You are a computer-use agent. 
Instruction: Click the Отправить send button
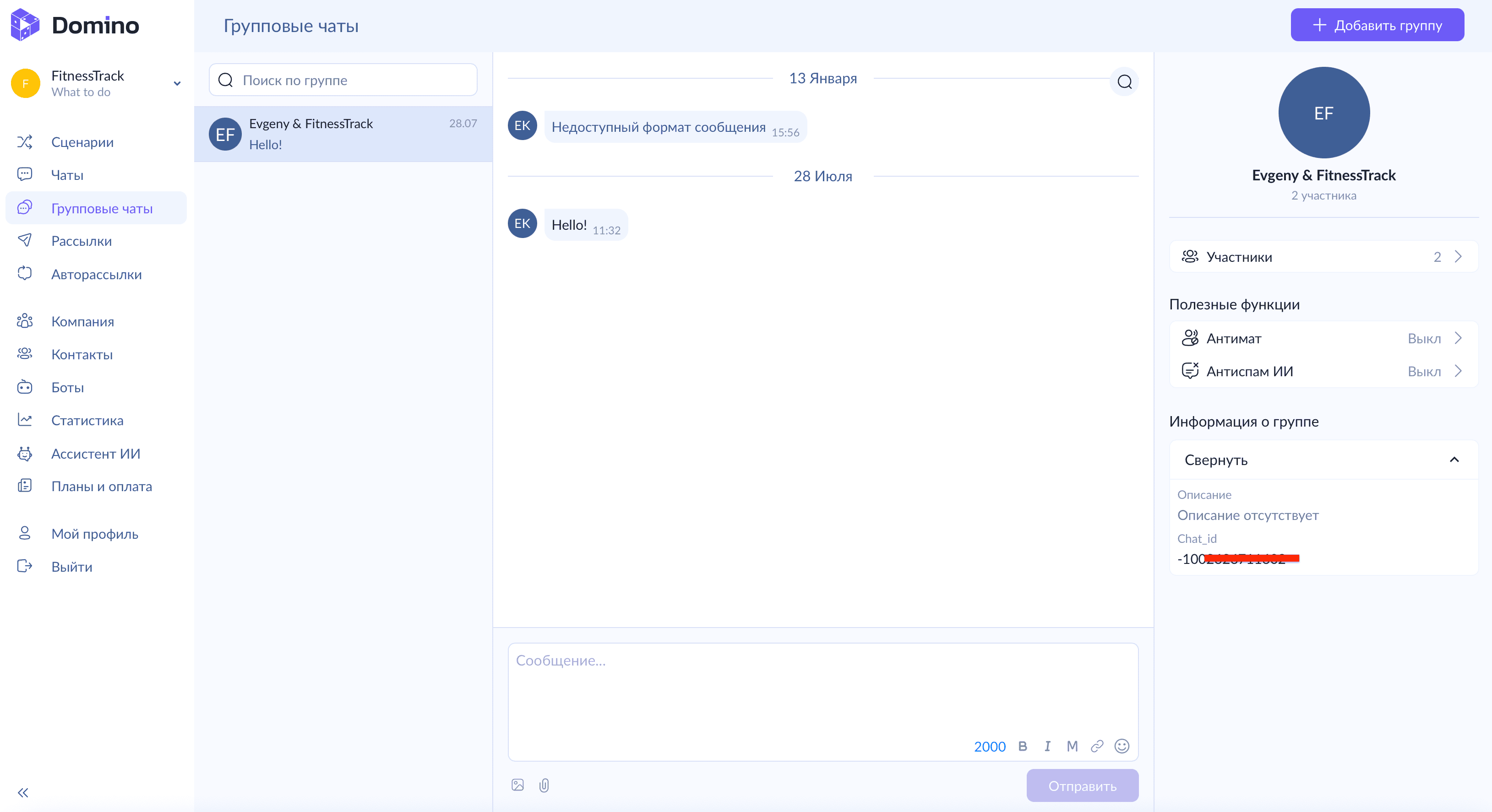[1082, 785]
